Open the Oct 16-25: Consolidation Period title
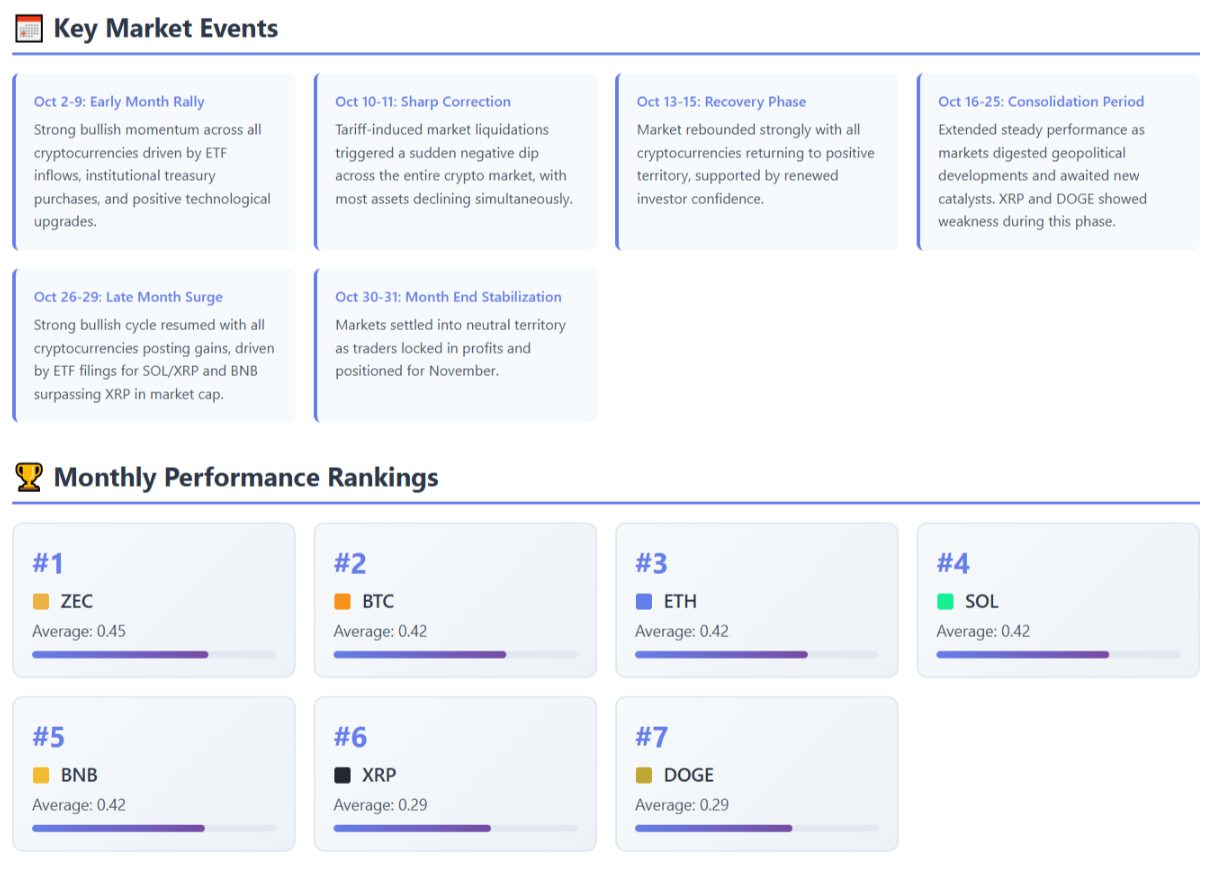Image resolution: width=1217 pixels, height=872 pixels. coord(1040,102)
